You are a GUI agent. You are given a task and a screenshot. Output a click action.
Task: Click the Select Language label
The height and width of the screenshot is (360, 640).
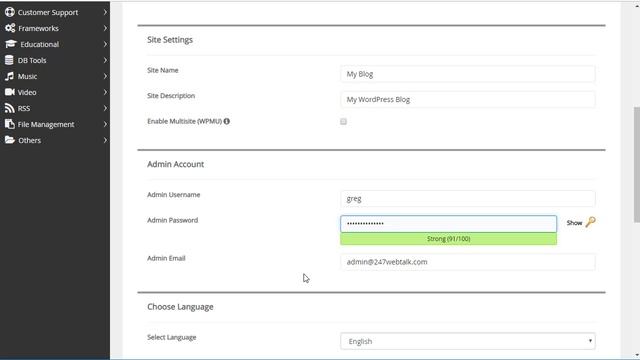point(172,337)
